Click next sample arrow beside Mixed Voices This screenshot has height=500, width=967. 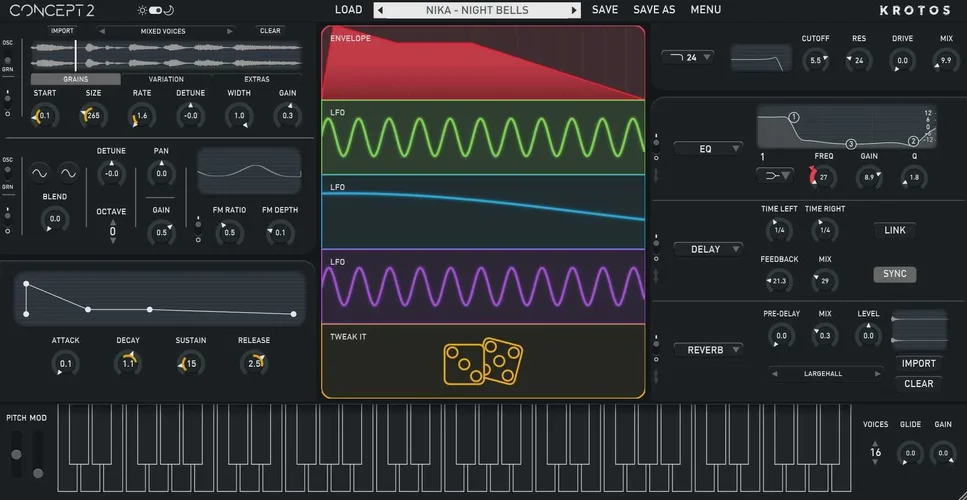(x=232, y=31)
